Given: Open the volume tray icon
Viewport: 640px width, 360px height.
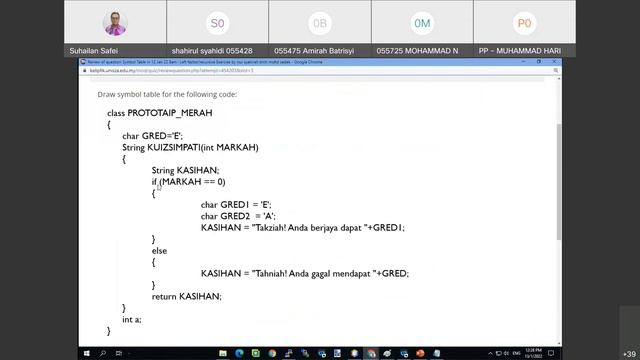Looking at the screenshot, I should click(507, 353).
